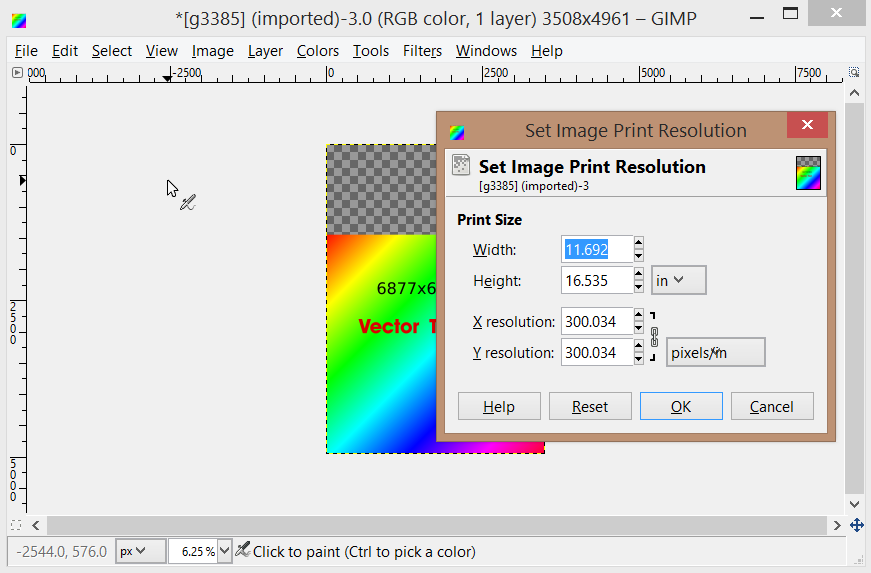Open the Colors menu
This screenshot has width=871, height=573.
[x=318, y=51]
